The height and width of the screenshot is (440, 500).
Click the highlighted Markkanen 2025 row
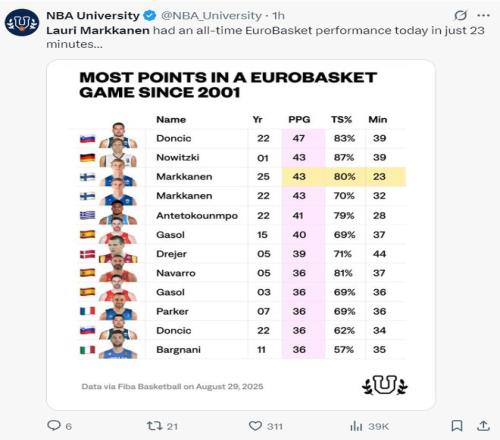point(241,177)
